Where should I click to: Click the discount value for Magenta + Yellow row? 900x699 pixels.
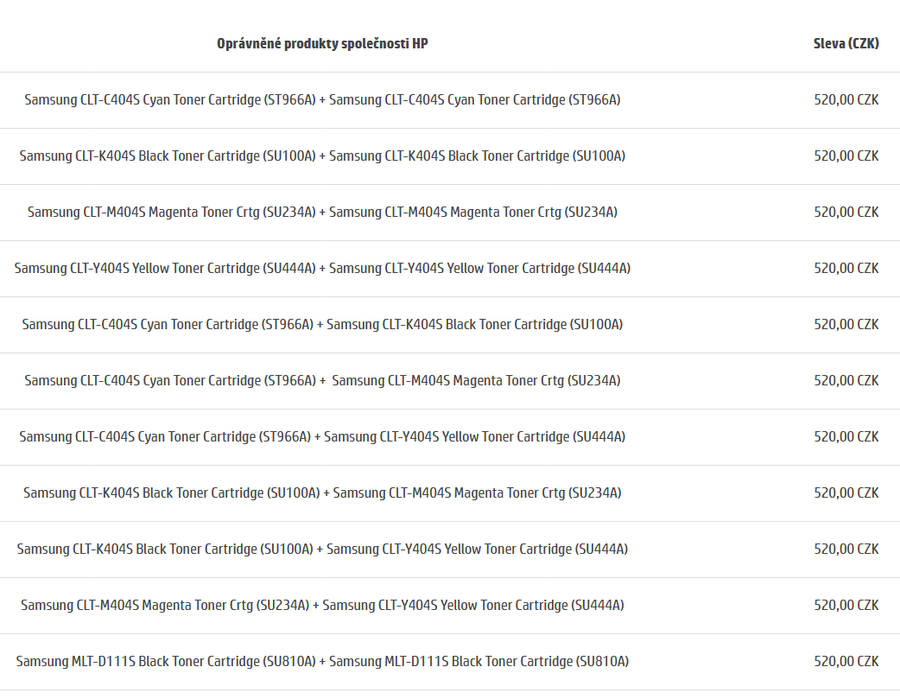coord(846,605)
